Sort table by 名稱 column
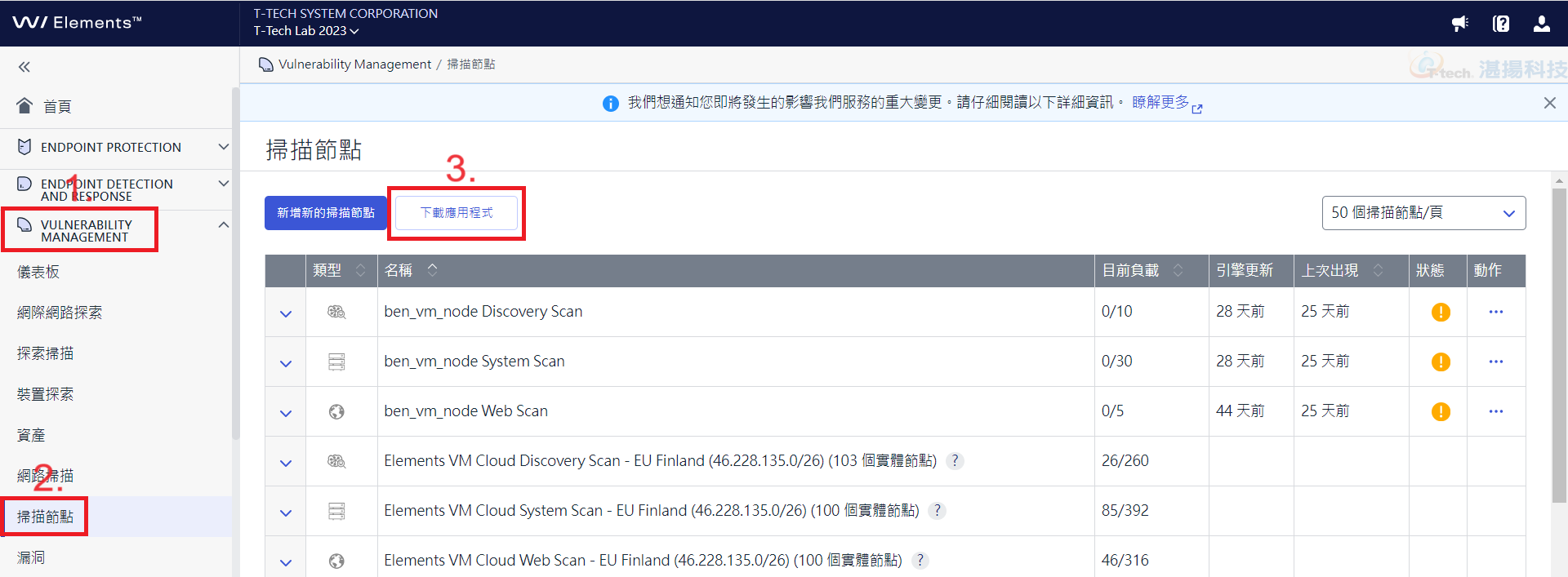This screenshot has height=577, width=1568. [x=433, y=269]
